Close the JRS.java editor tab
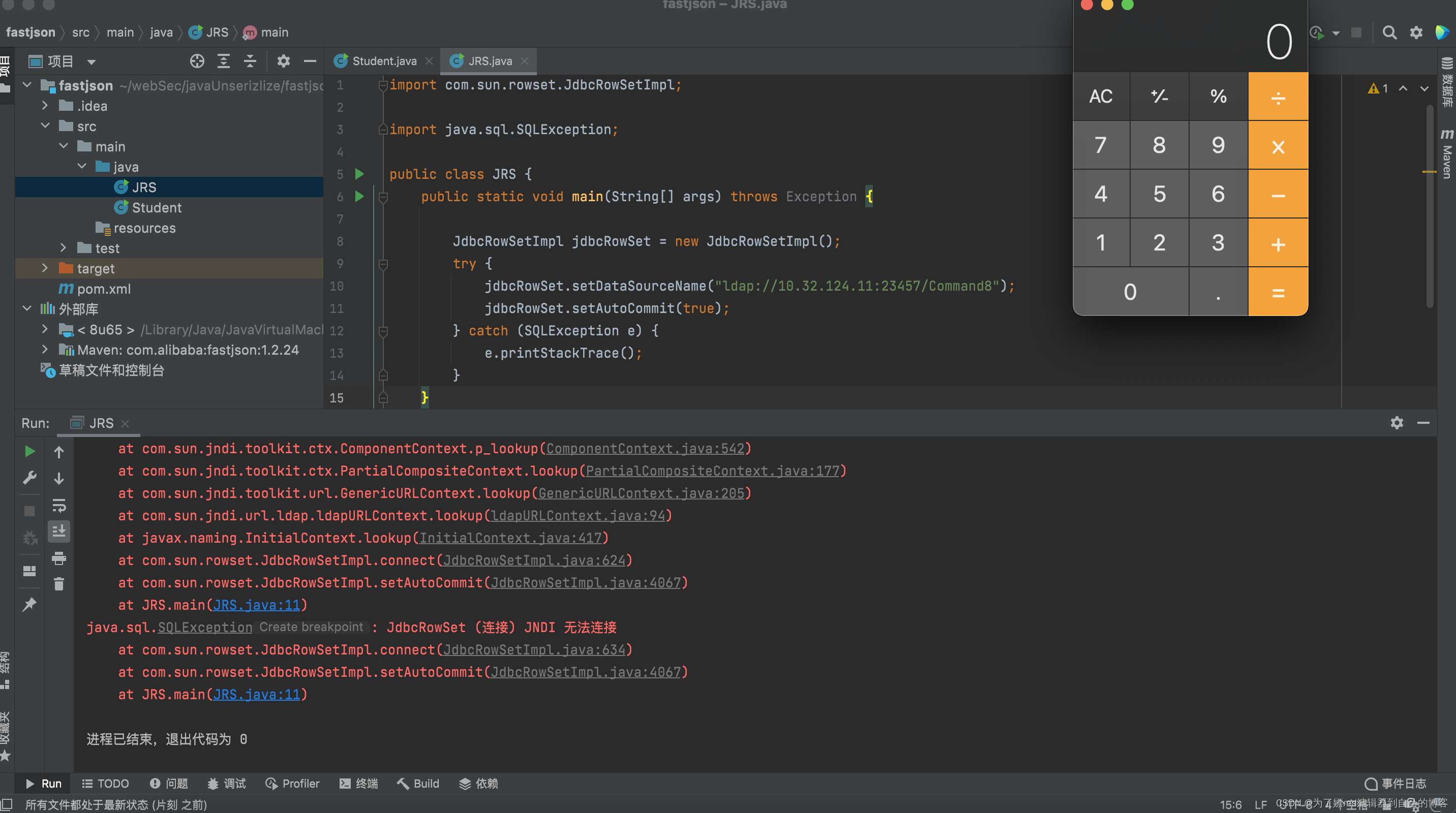 click(525, 61)
